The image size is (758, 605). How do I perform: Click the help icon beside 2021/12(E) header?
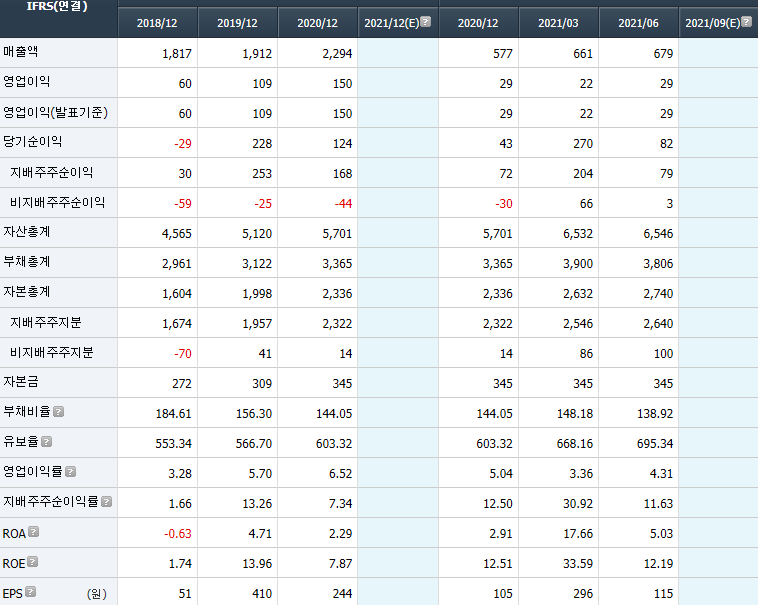click(425, 22)
